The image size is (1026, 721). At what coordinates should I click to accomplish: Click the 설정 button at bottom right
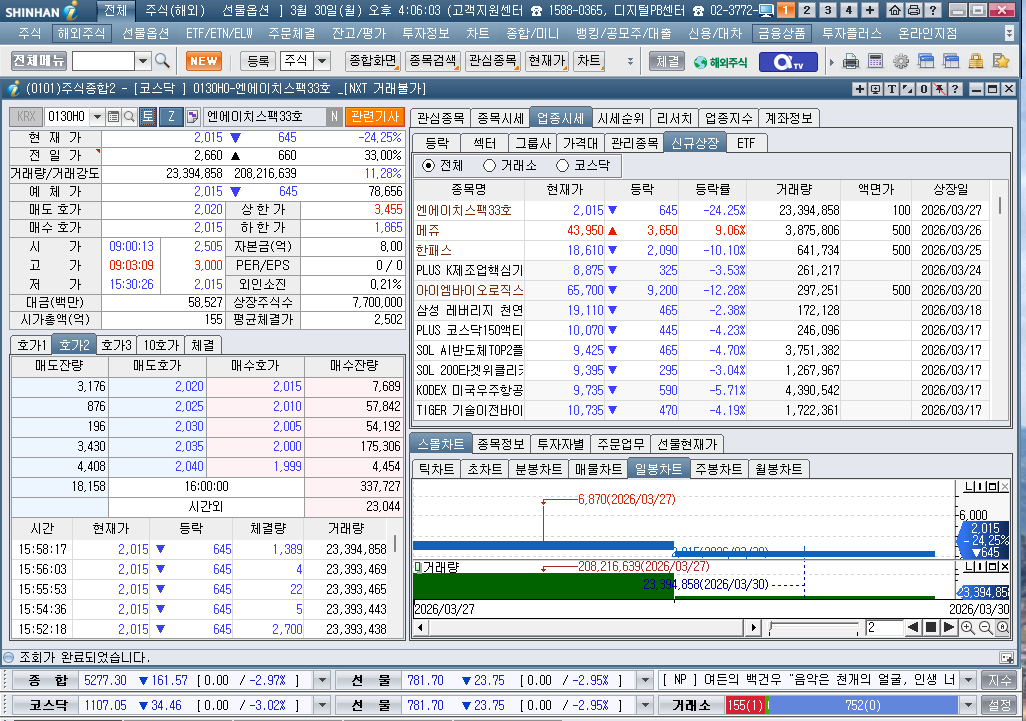(999, 705)
